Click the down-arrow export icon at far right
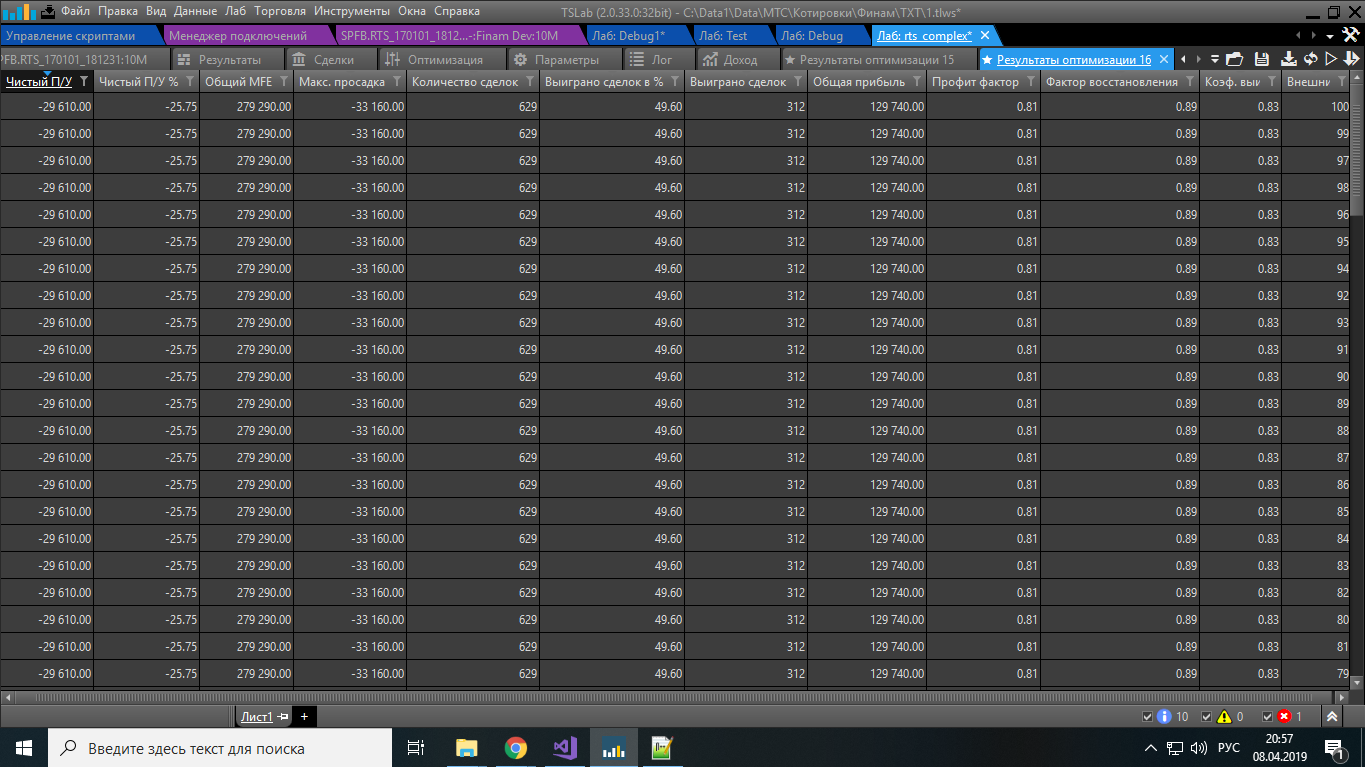 coord(1351,59)
